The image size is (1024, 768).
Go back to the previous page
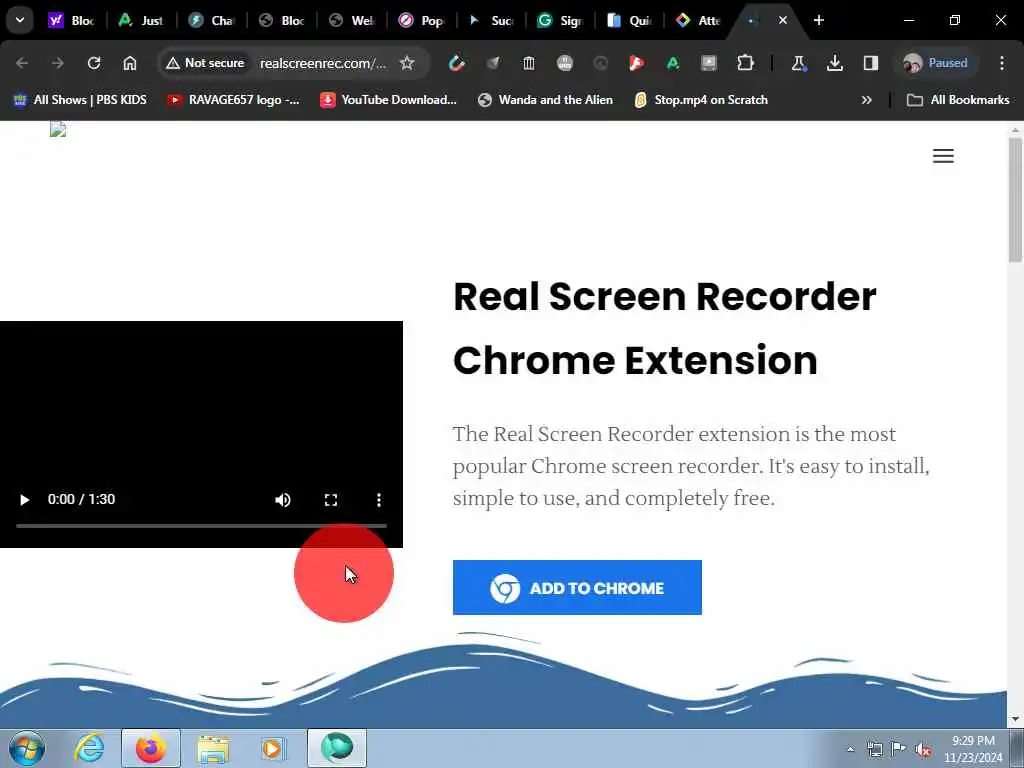[22, 63]
